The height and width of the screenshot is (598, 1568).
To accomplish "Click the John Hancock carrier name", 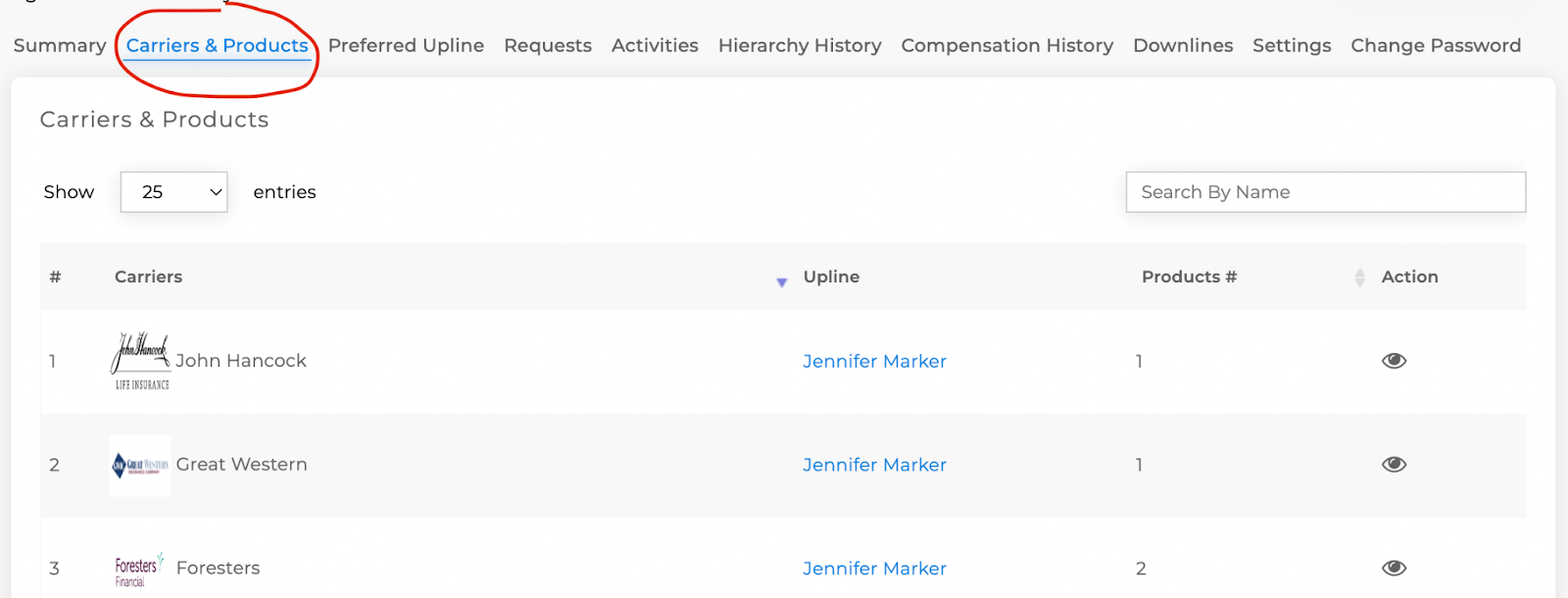I will (241, 361).
